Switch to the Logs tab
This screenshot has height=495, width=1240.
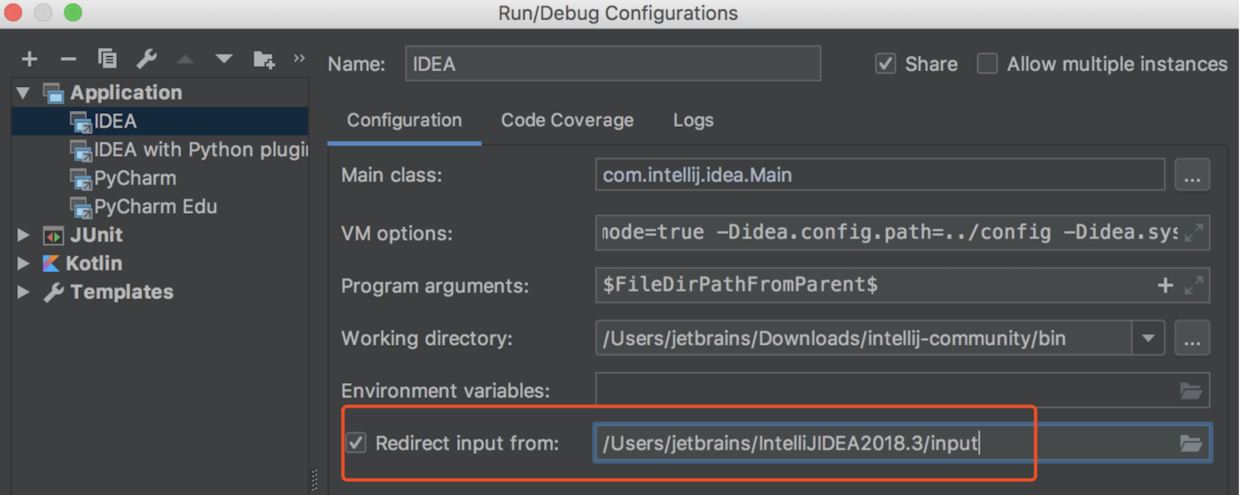[x=693, y=120]
